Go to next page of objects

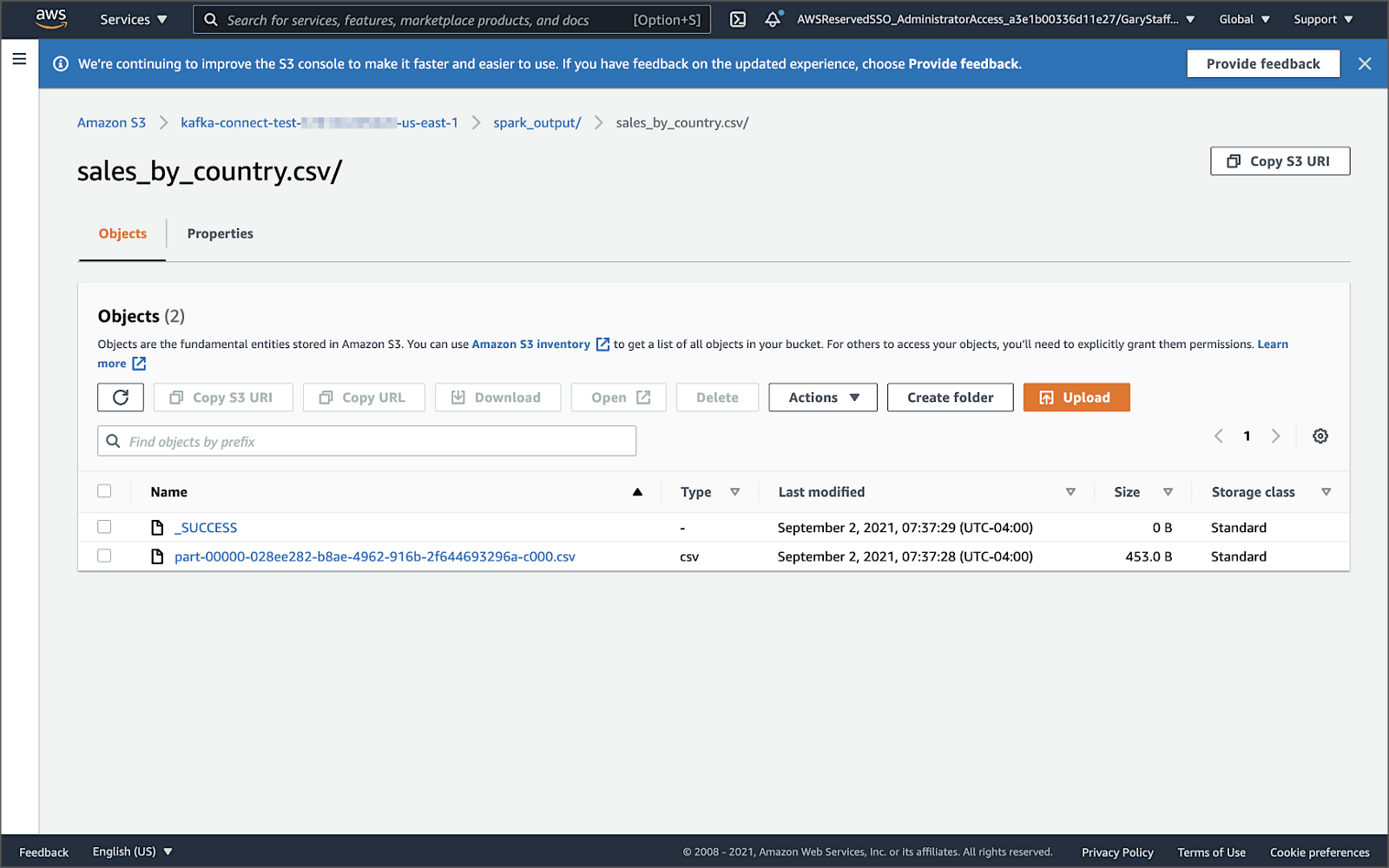(x=1275, y=436)
